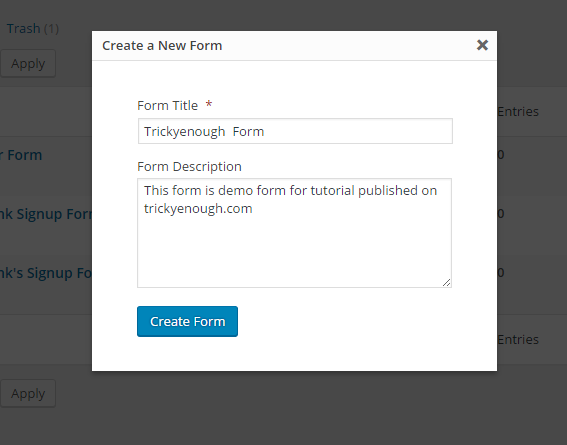Click the Form Title label
Image resolution: width=567 pixels, height=445 pixels.
[x=167, y=106]
